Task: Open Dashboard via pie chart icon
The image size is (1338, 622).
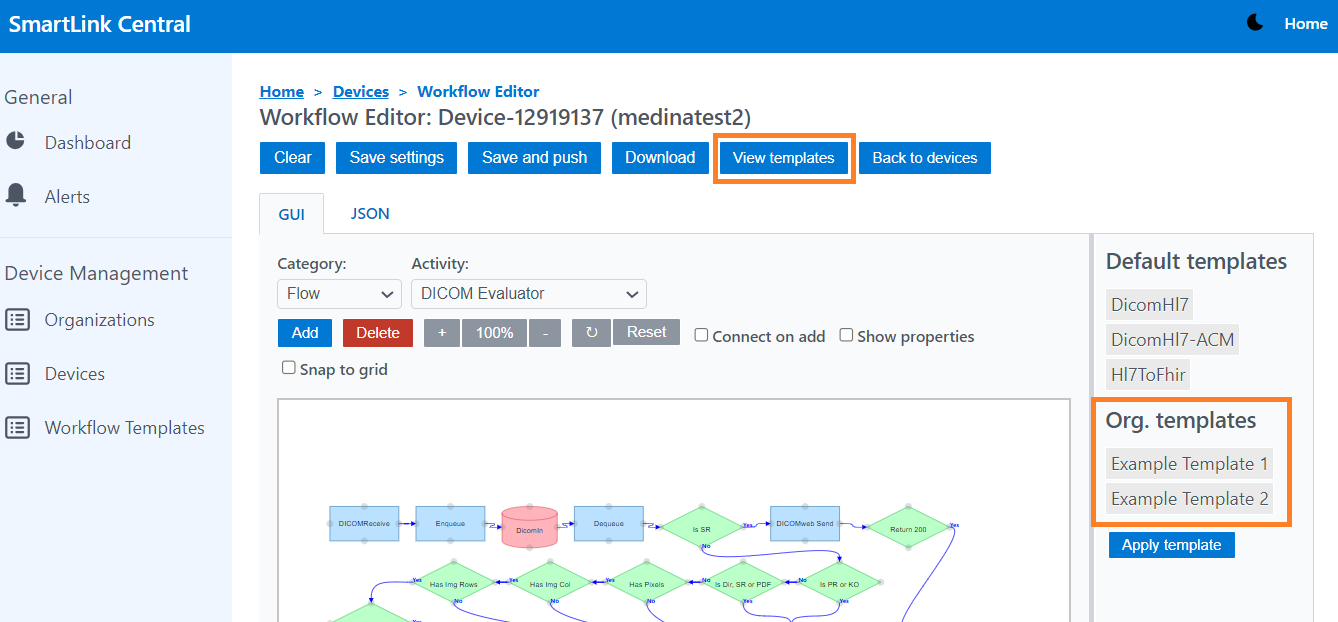Action: pos(16,141)
